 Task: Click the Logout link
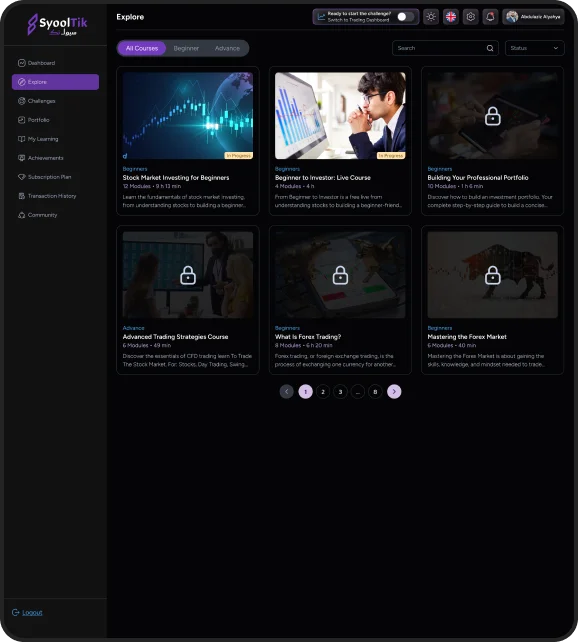point(32,613)
